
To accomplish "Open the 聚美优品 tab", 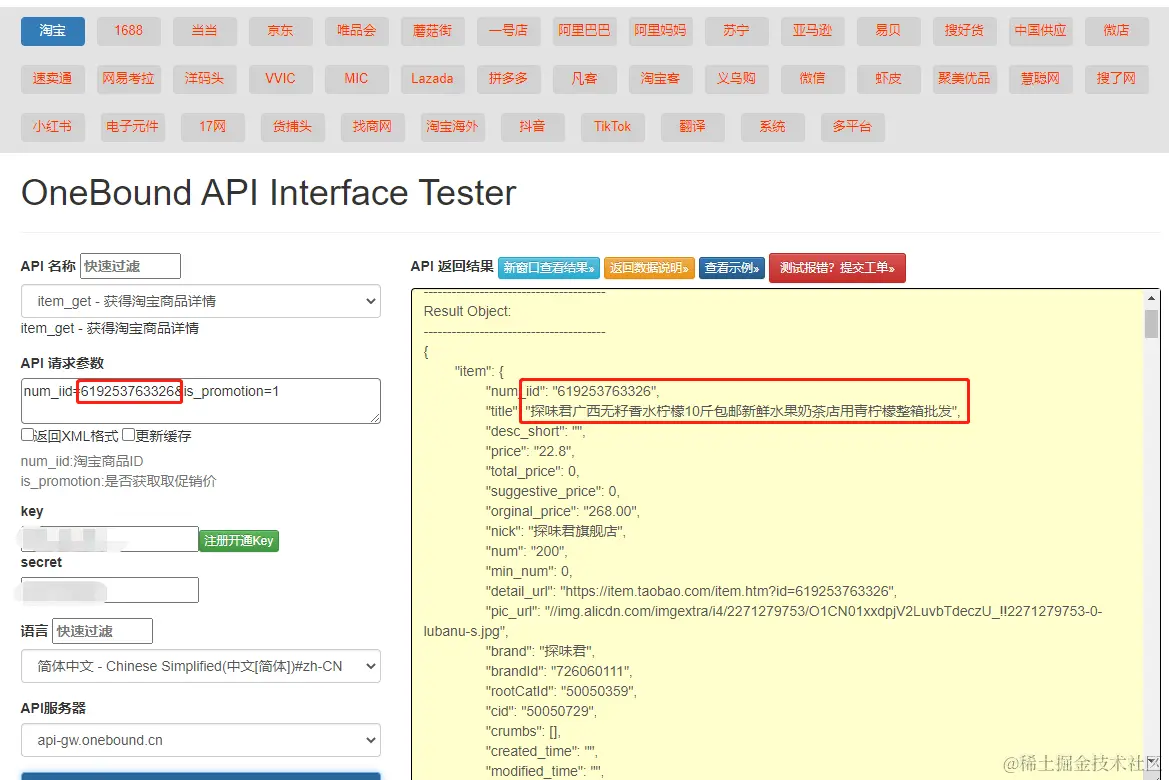I will pos(964,78).
